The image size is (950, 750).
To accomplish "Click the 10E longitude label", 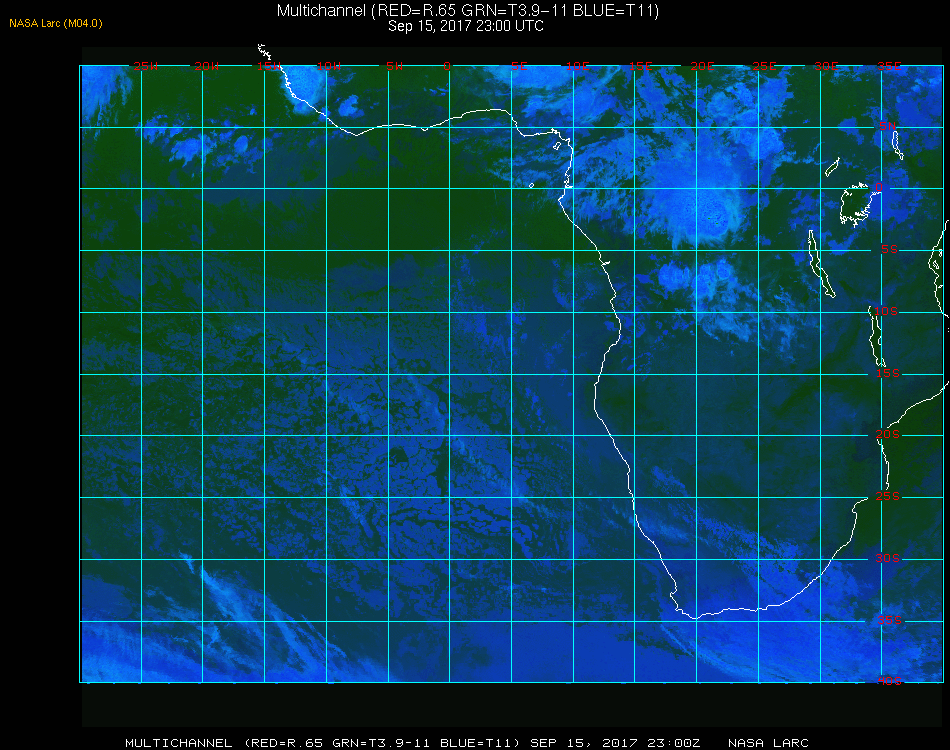I will pyautogui.click(x=577, y=66).
